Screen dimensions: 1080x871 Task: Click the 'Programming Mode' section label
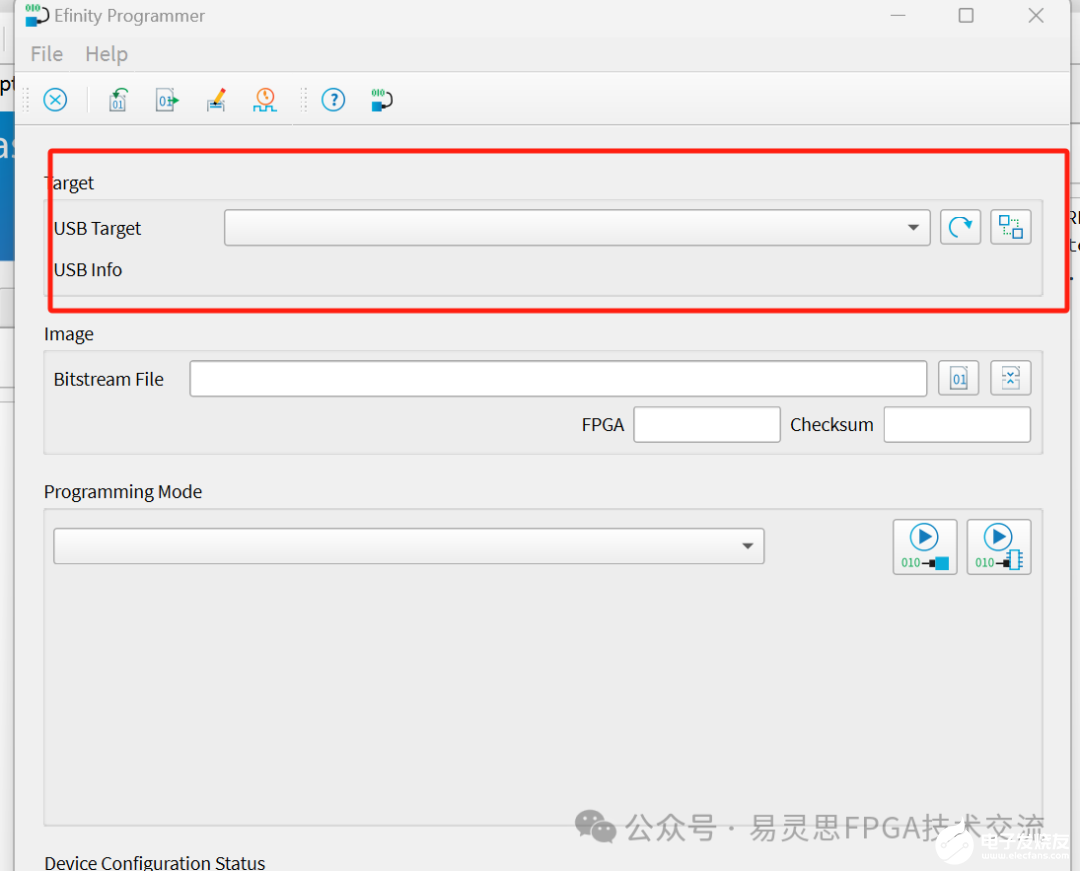(123, 492)
